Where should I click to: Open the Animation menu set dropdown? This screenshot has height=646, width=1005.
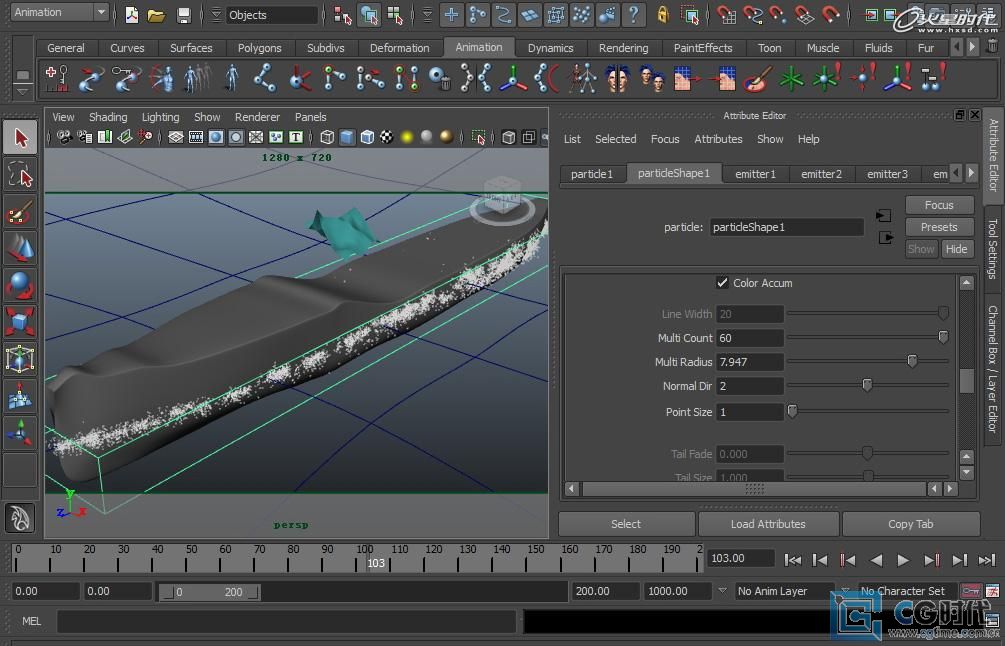[x=101, y=12]
